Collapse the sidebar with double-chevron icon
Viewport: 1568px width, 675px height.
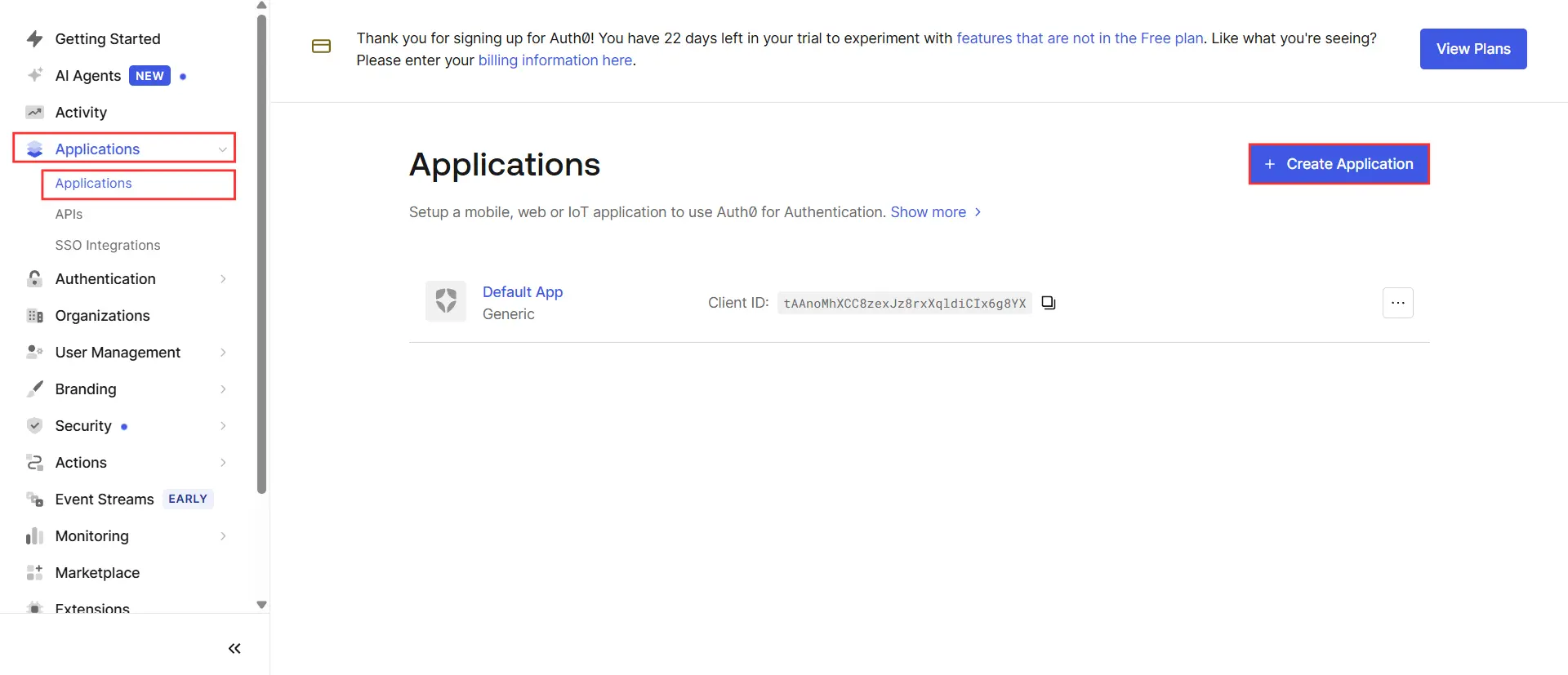(x=234, y=648)
